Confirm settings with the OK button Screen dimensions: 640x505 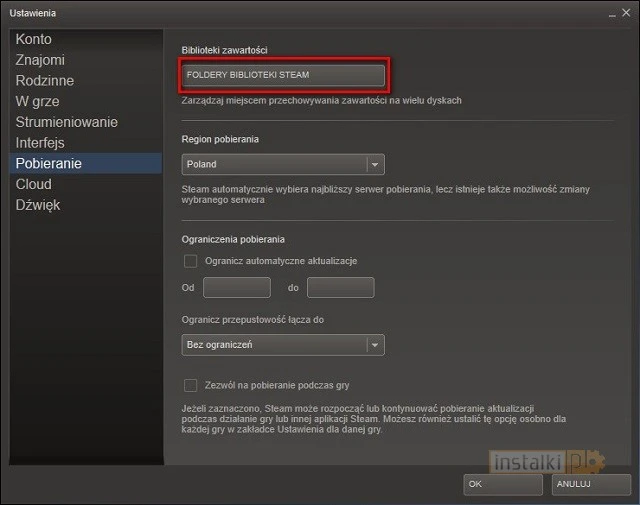point(503,485)
